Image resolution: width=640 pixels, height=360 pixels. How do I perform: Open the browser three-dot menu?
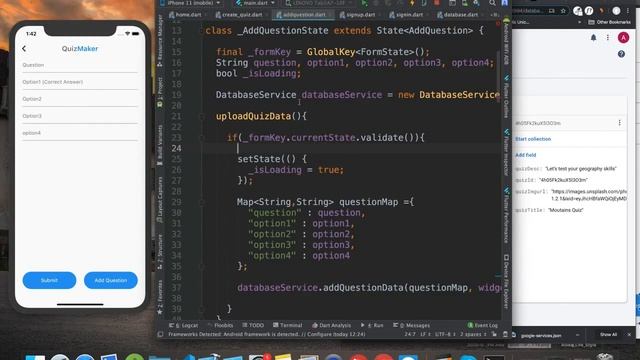[x=628, y=11]
